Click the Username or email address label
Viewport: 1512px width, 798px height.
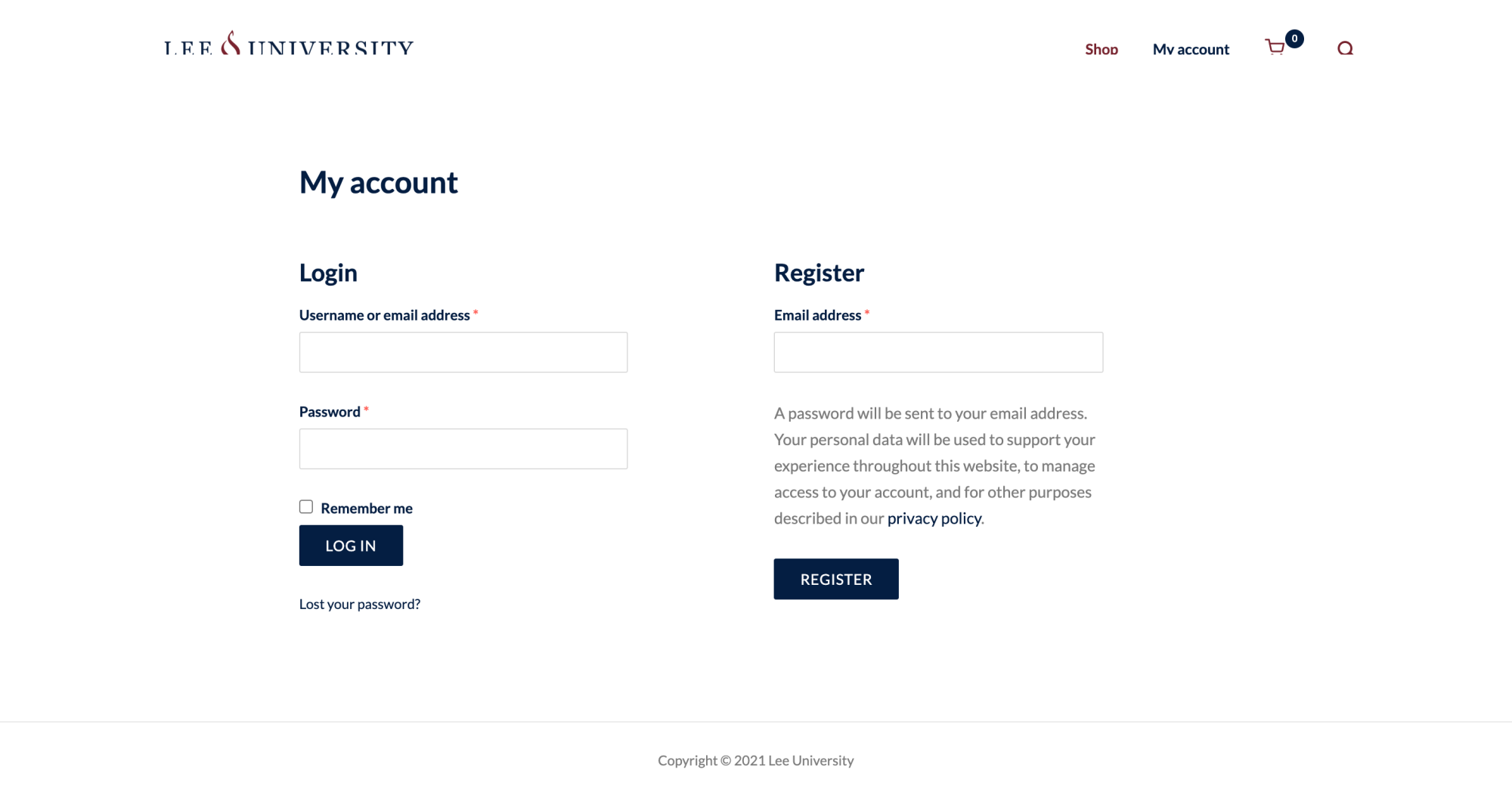tap(385, 315)
